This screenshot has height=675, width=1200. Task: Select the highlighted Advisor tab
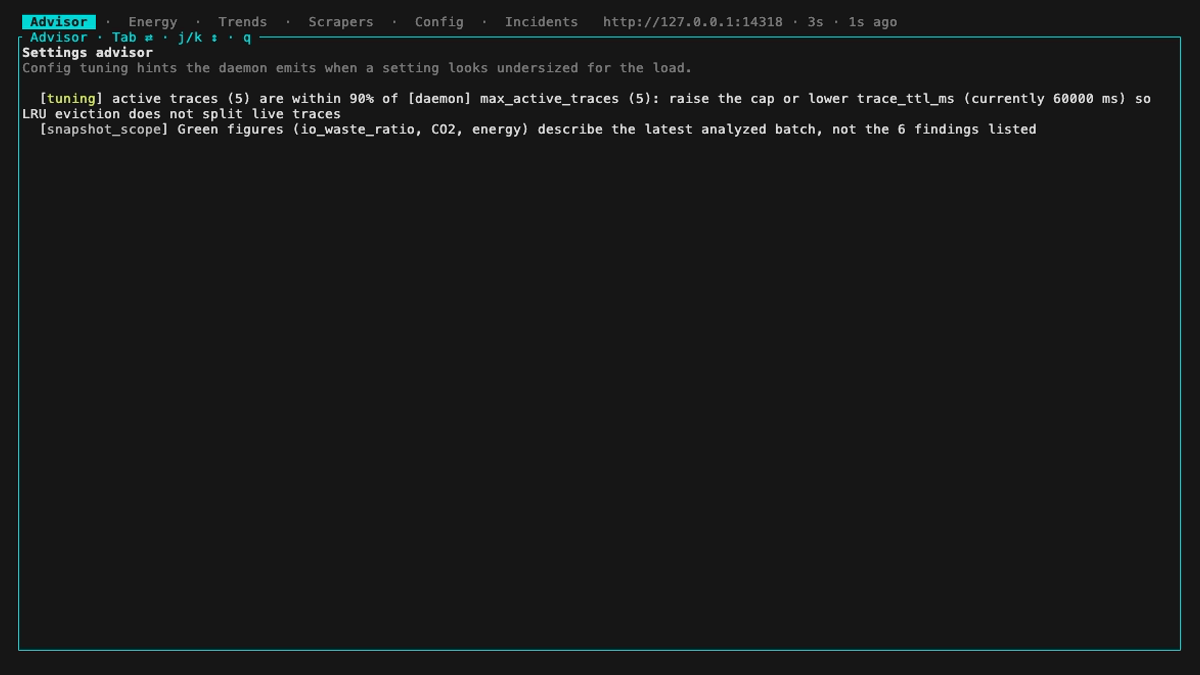[59, 22]
